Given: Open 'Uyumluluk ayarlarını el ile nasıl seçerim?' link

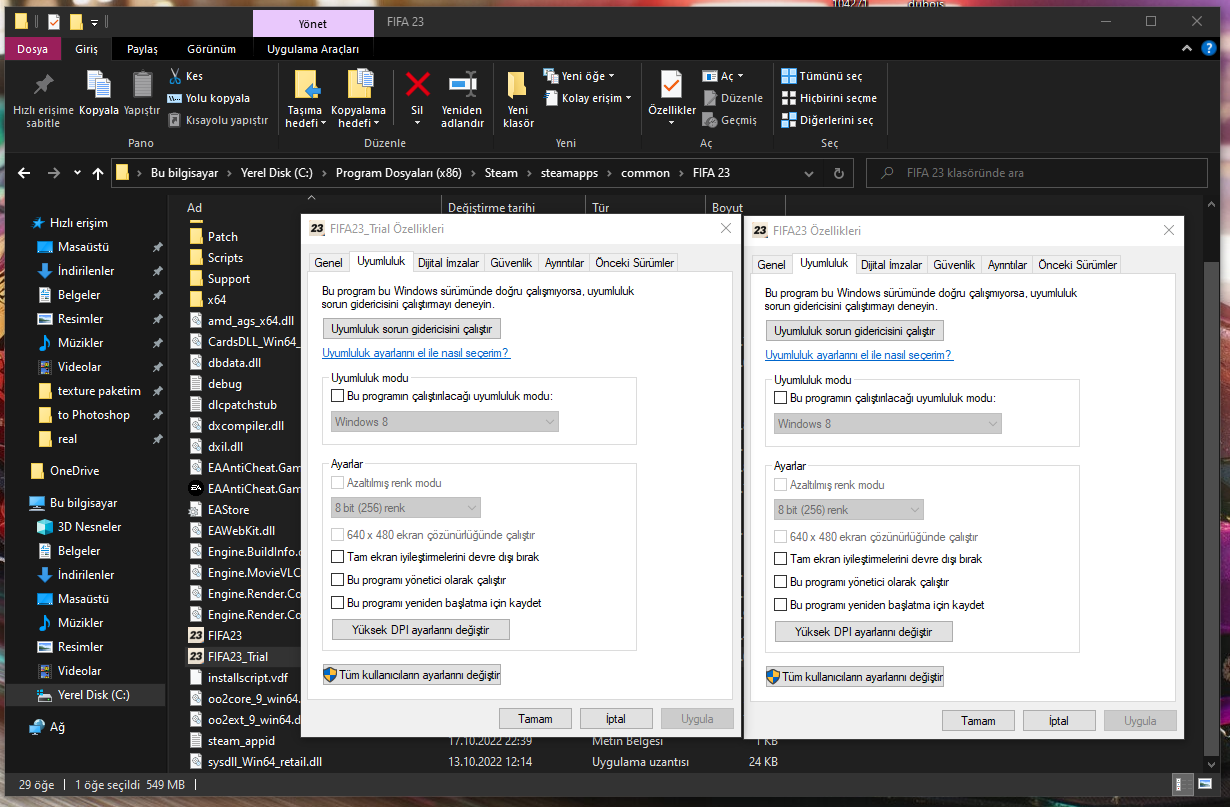Looking at the screenshot, I should coord(416,352).
